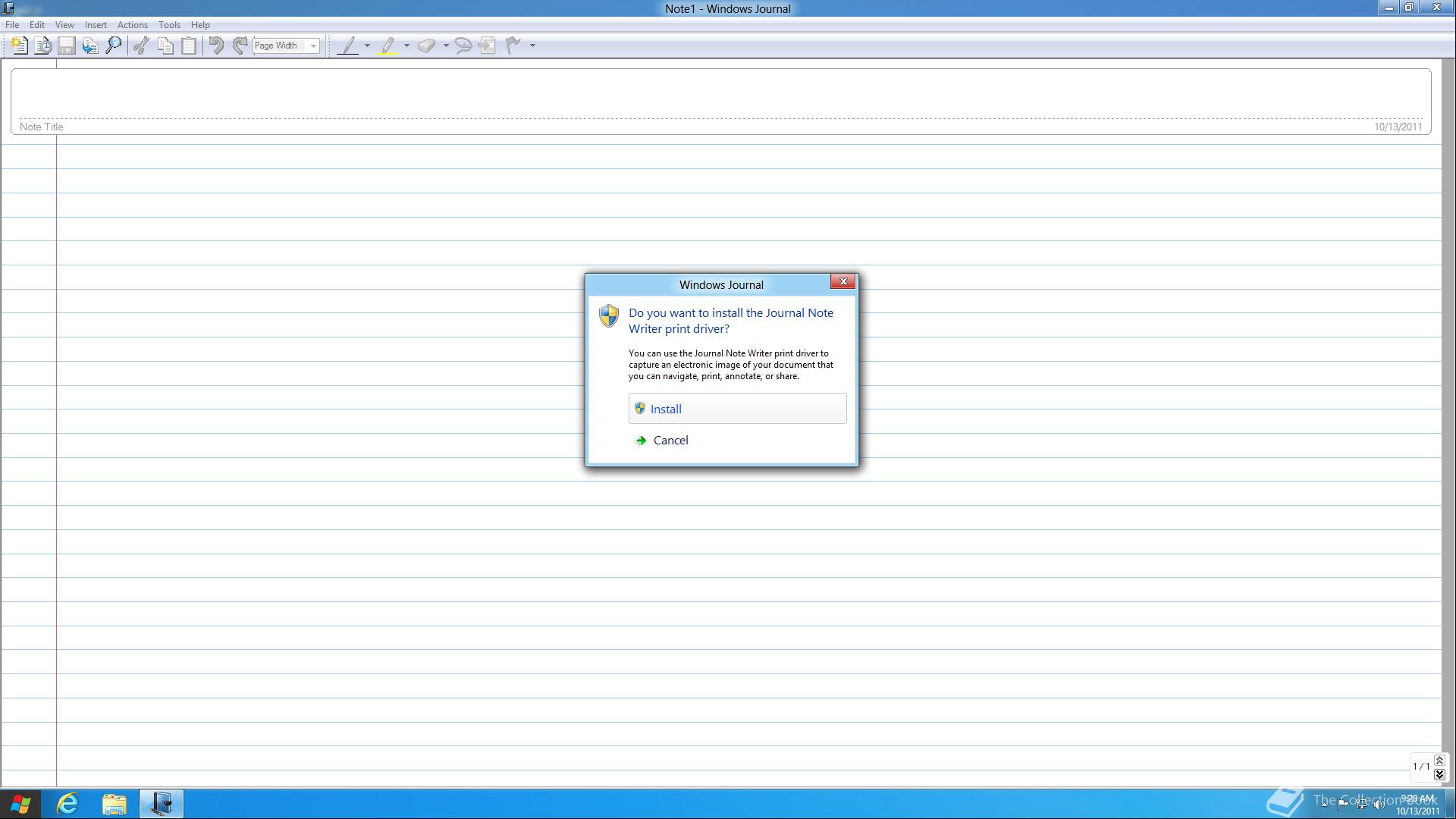Open the Pen style dropdown arrow
Image resolution: width=1456 pixels, height=819 pixels.
[368, 45]
